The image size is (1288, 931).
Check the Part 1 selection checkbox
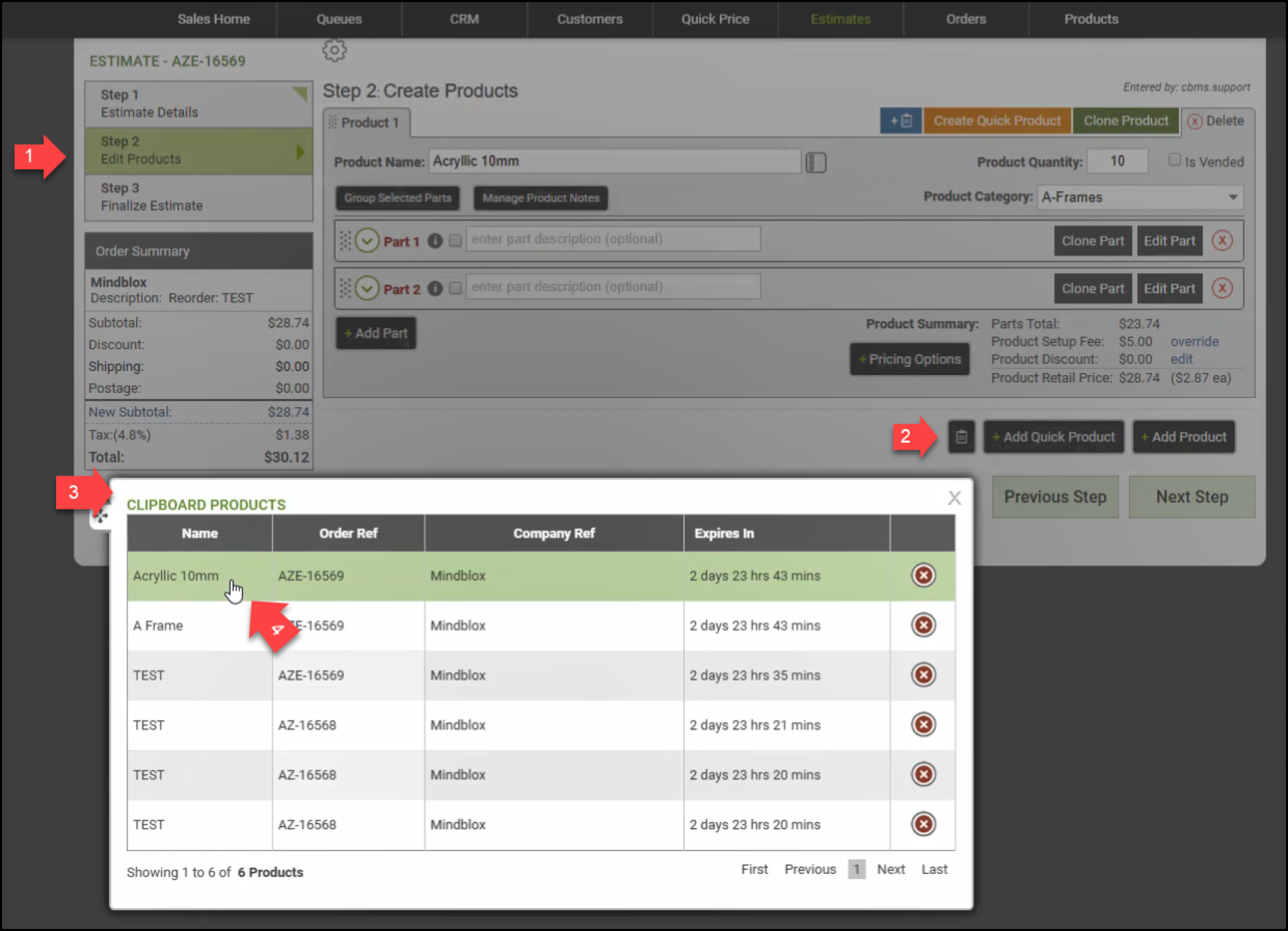[455, 241]
